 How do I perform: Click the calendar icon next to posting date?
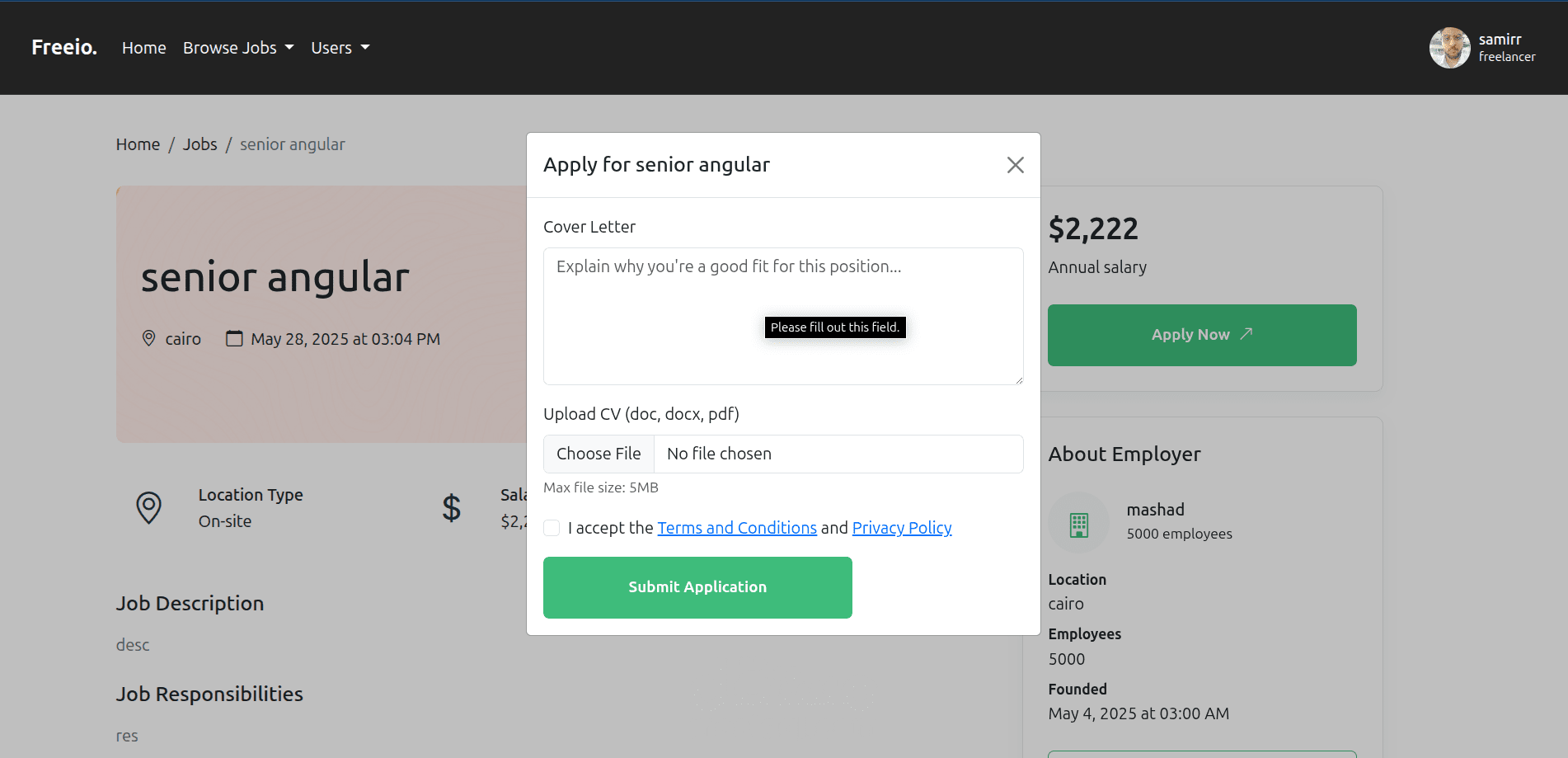coord(235,338)
